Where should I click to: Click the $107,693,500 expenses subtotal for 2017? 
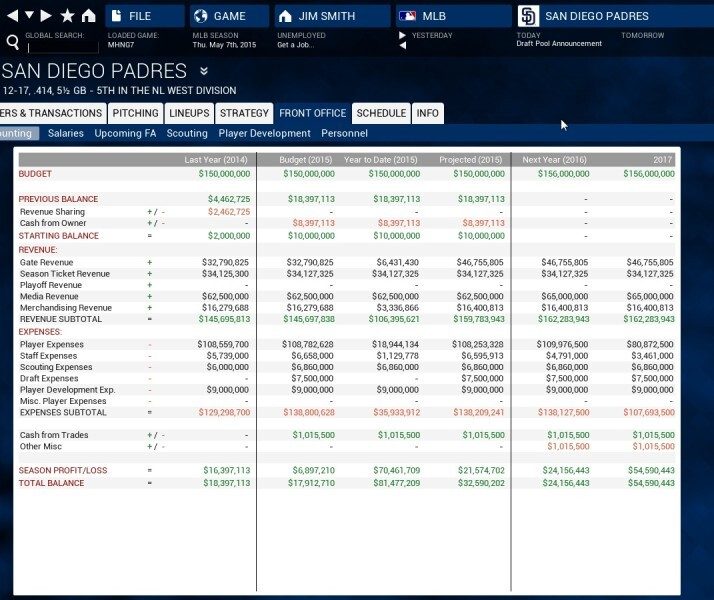(x=649, y=412)
